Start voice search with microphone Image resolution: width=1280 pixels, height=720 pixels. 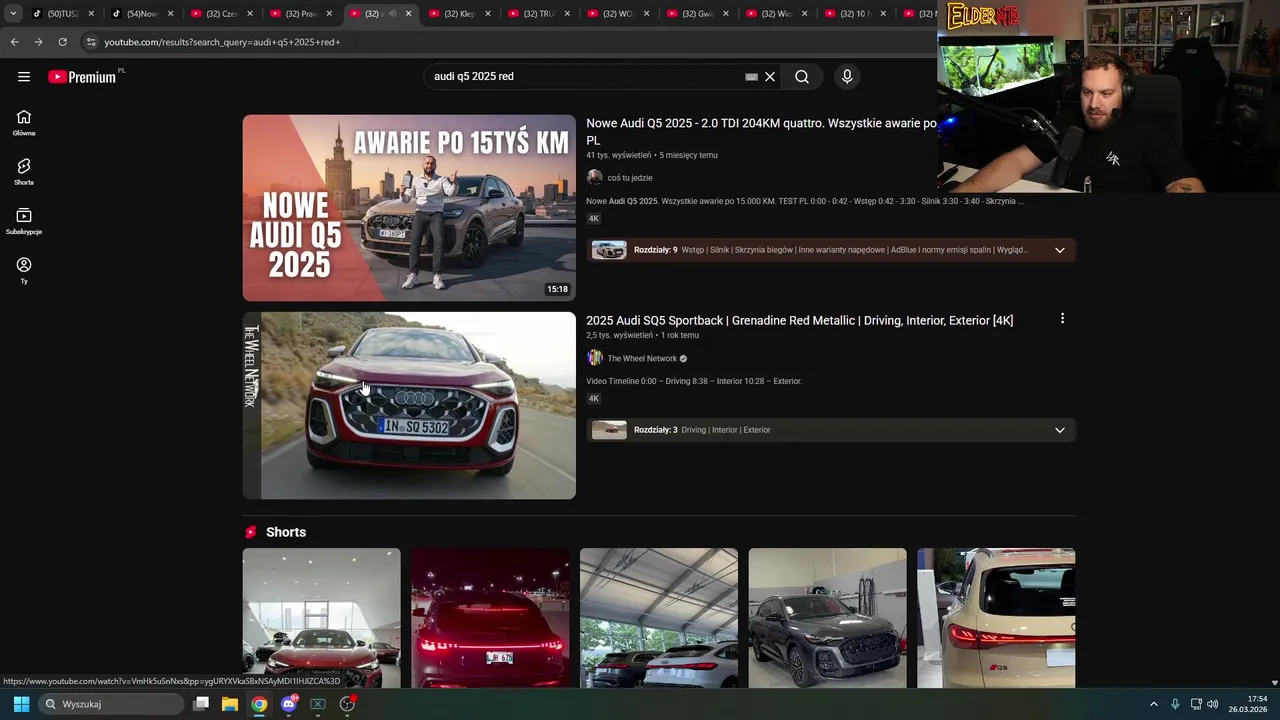pos(847,77)
